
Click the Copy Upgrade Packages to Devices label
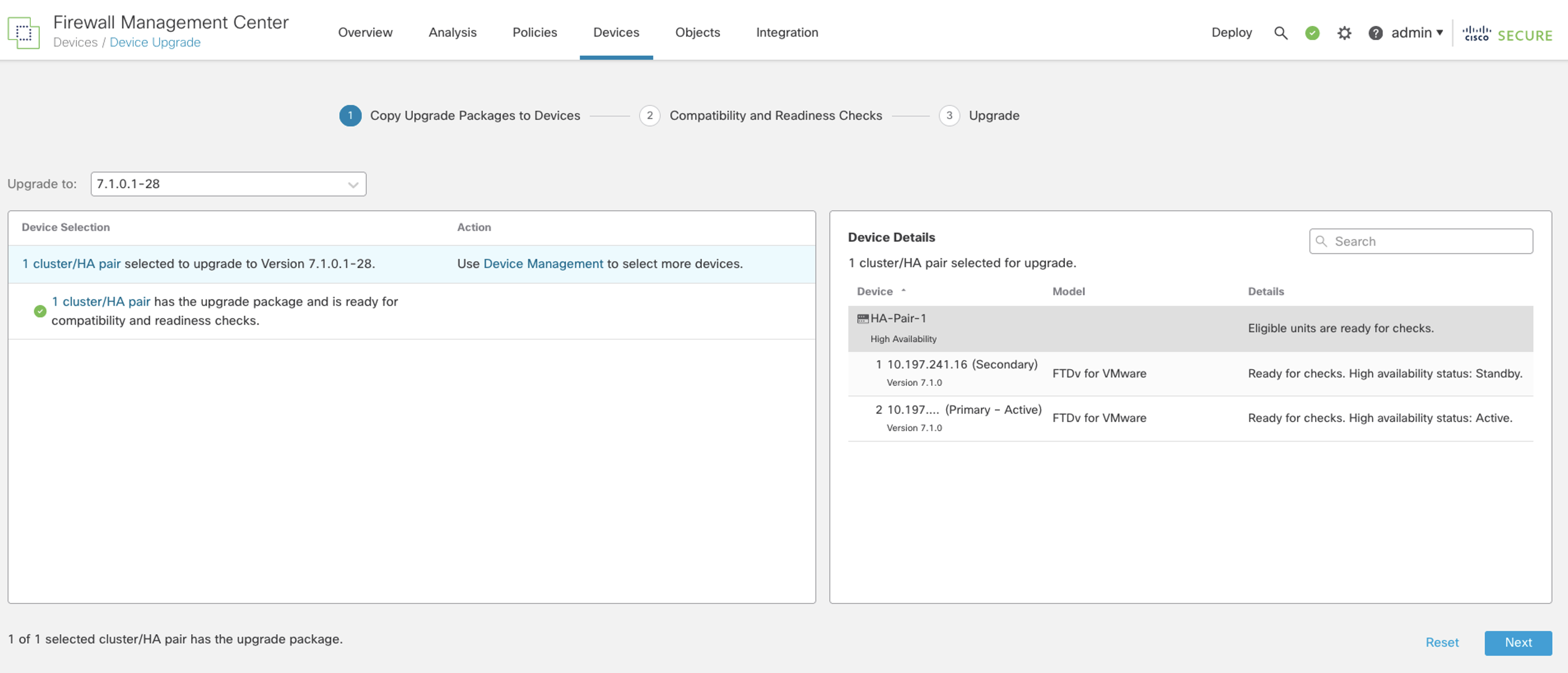click(475, 116)
